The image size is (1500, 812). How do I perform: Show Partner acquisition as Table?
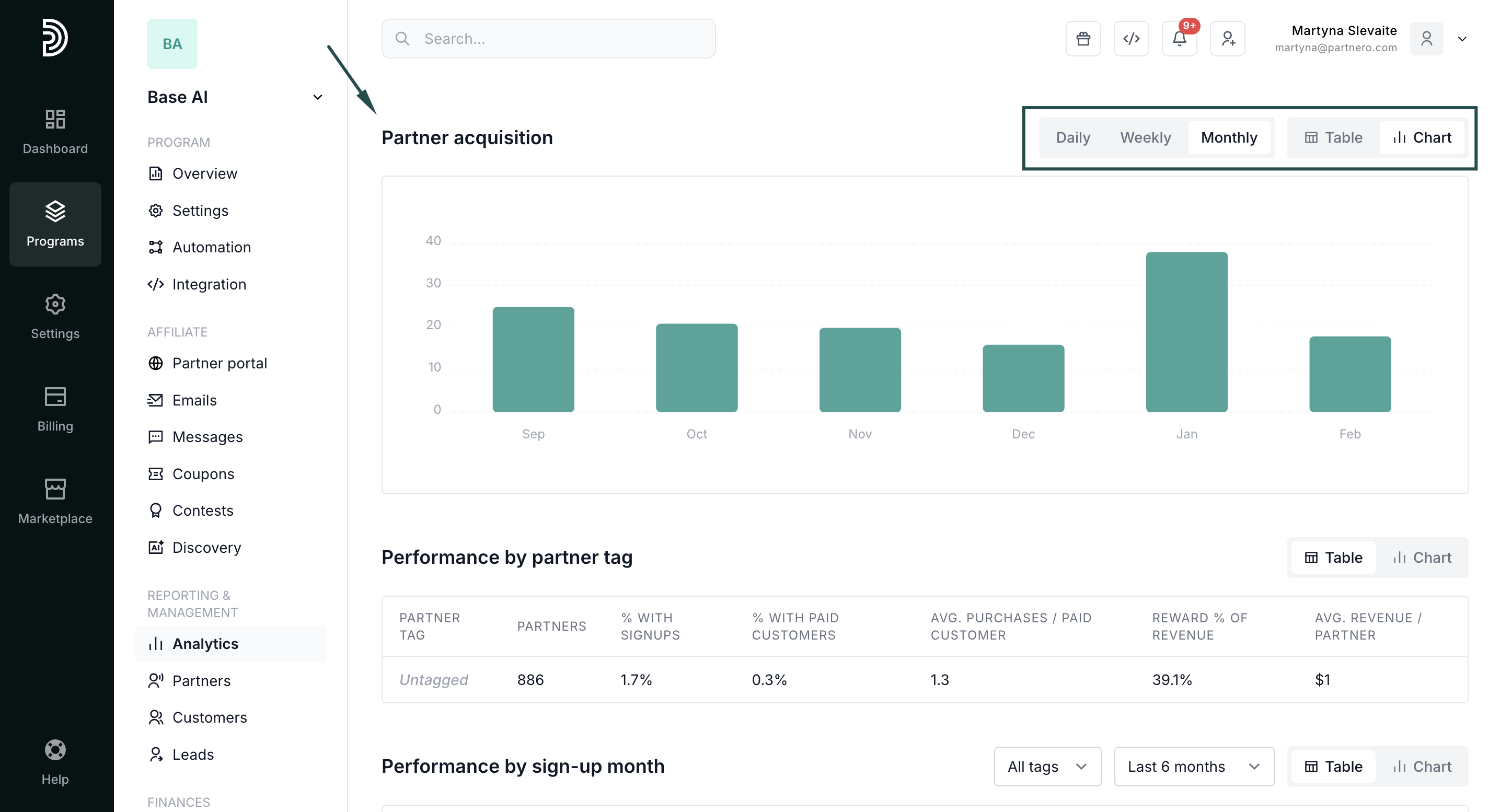click(1332, 137)
